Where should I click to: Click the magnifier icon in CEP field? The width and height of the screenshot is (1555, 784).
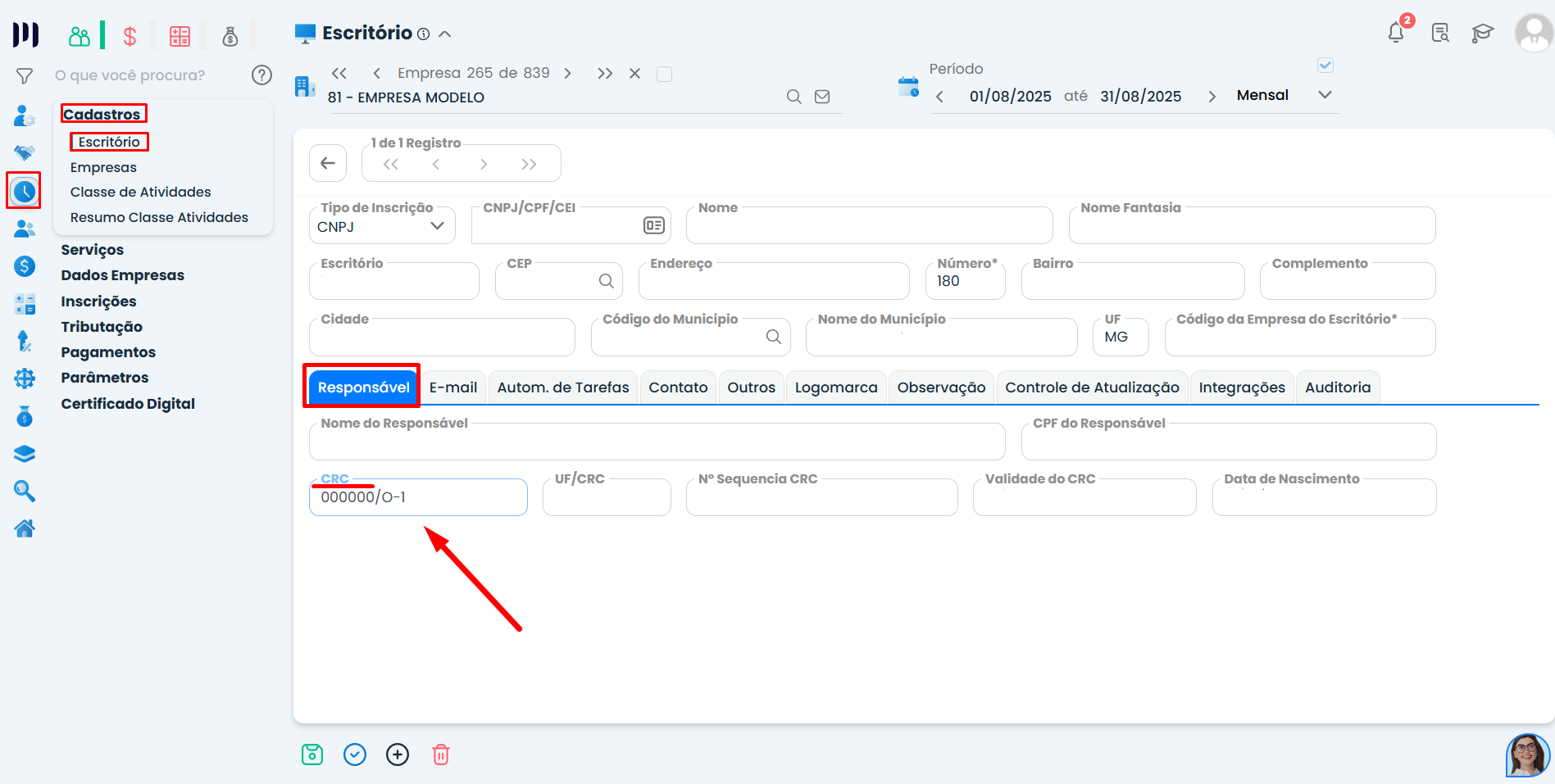[607, 281]
